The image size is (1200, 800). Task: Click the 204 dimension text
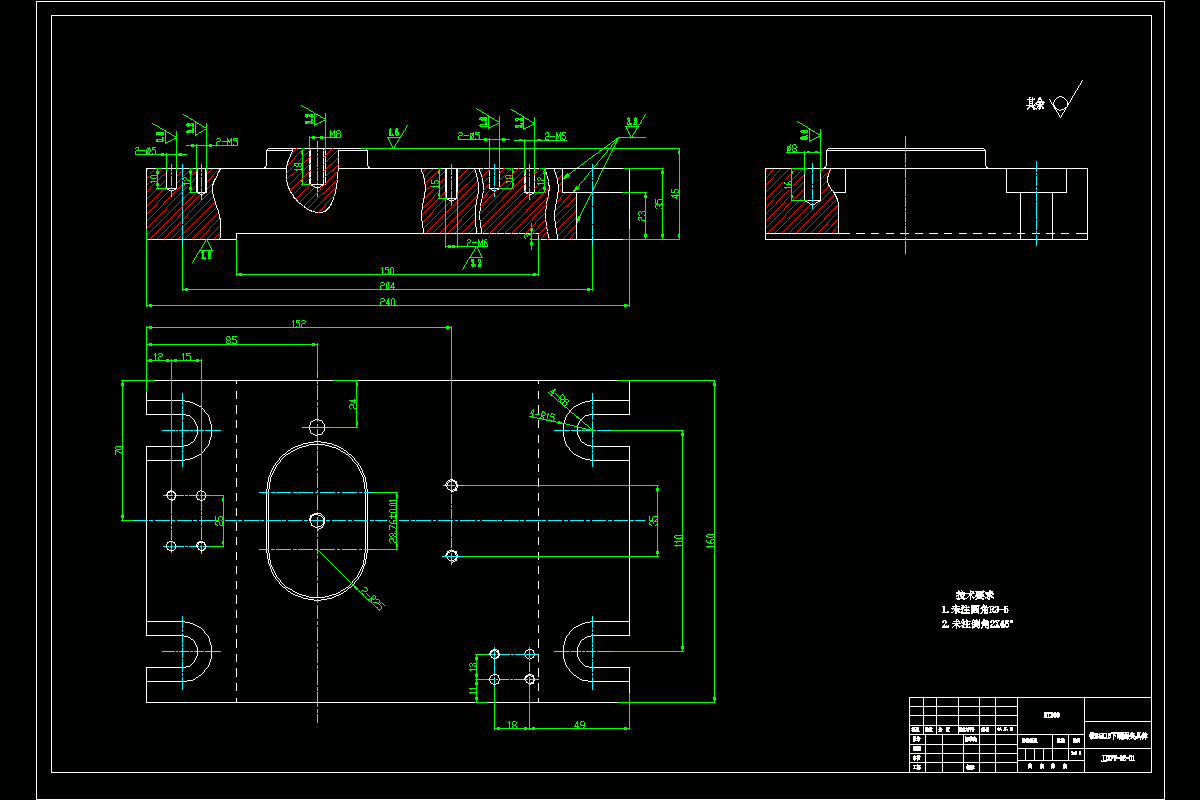coord(387,285)
